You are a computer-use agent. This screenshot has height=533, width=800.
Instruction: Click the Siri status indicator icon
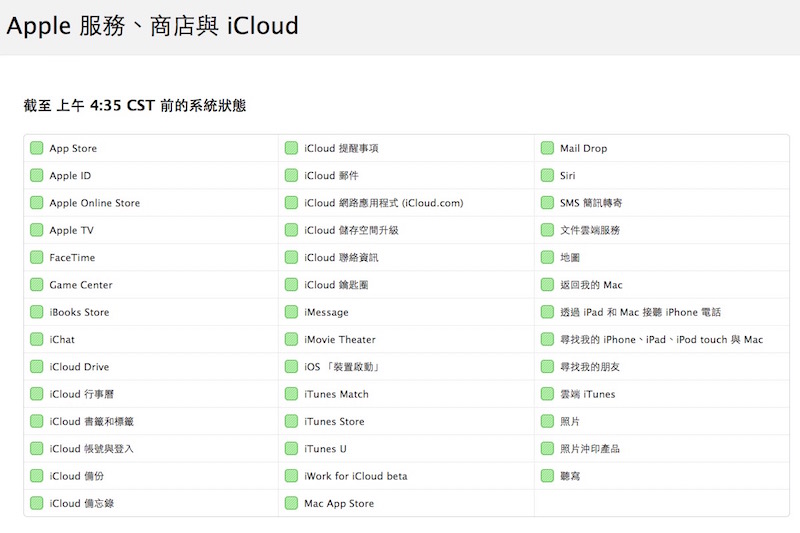tap(547, 175)
